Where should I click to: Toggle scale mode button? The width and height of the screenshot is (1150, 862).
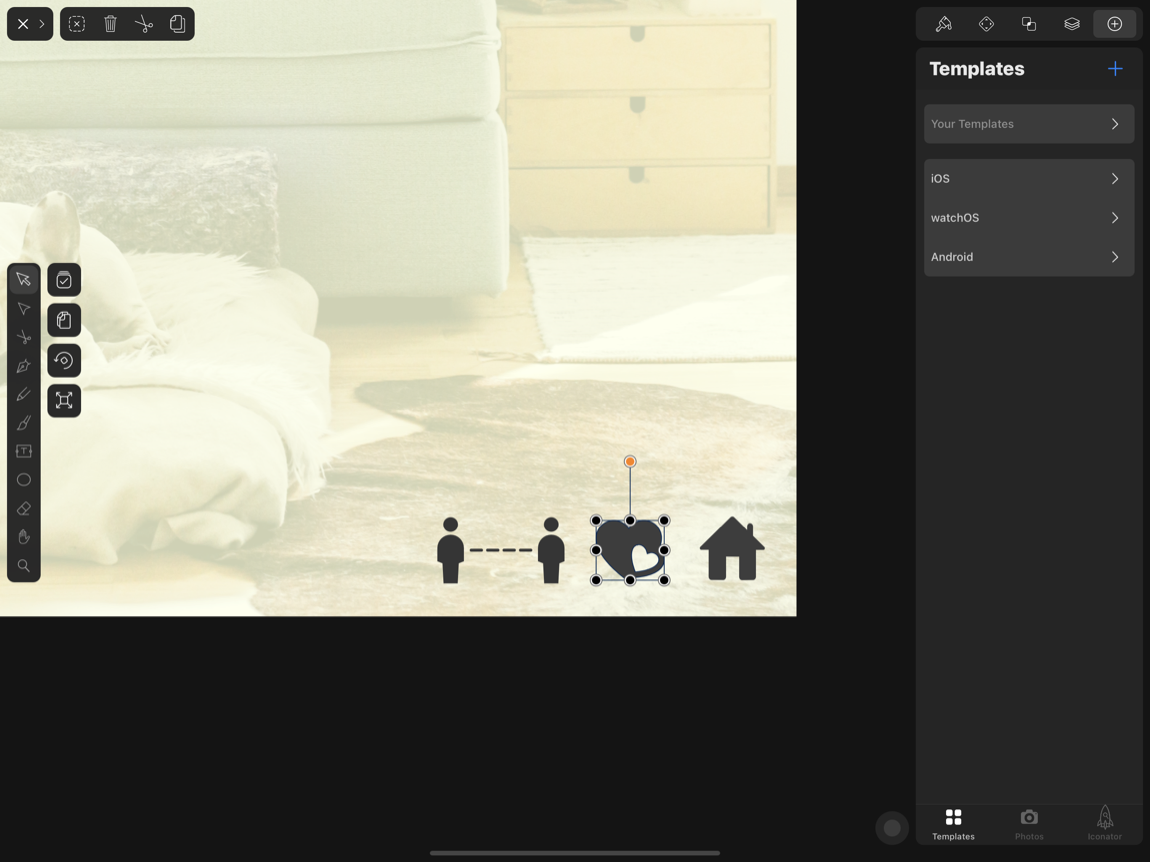(x=64, y=401)
